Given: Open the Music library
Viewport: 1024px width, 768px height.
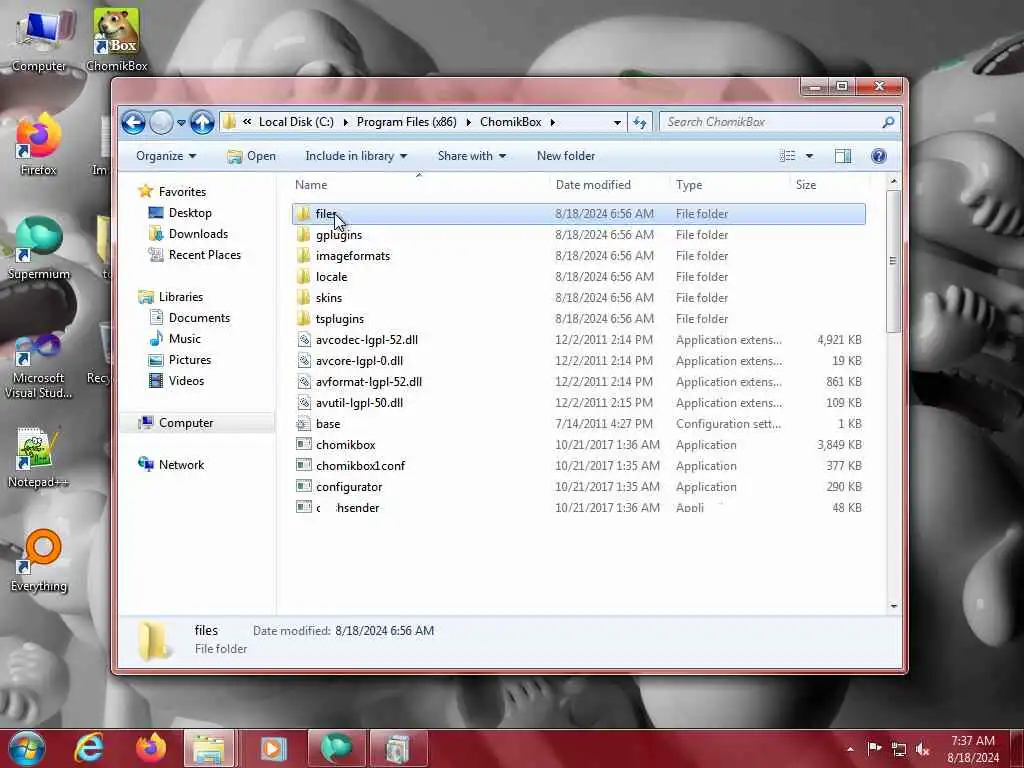Looking at the screenshot, I should pyautogui.click(x=175, y=338).
